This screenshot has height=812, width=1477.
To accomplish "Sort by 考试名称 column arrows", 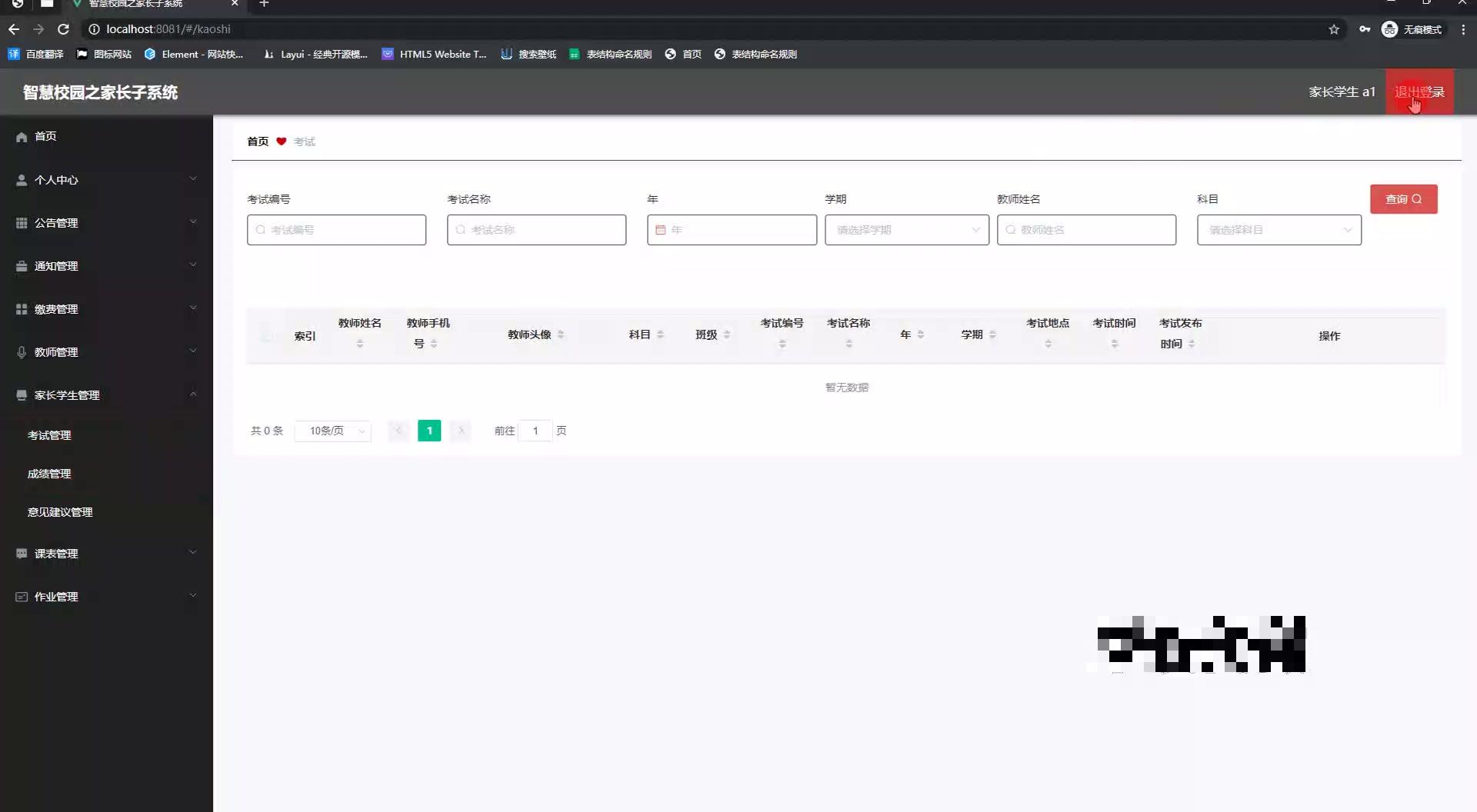I will coord(849,344).
